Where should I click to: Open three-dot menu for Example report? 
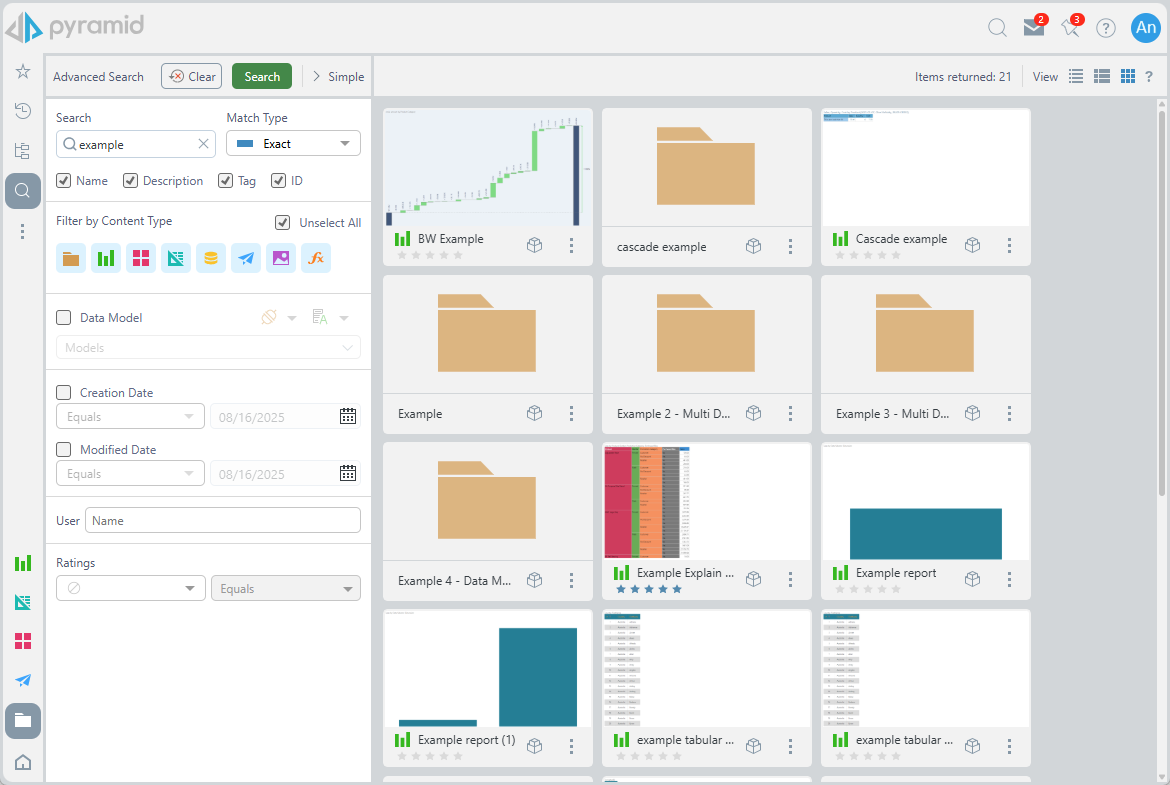click(1009, 579)
